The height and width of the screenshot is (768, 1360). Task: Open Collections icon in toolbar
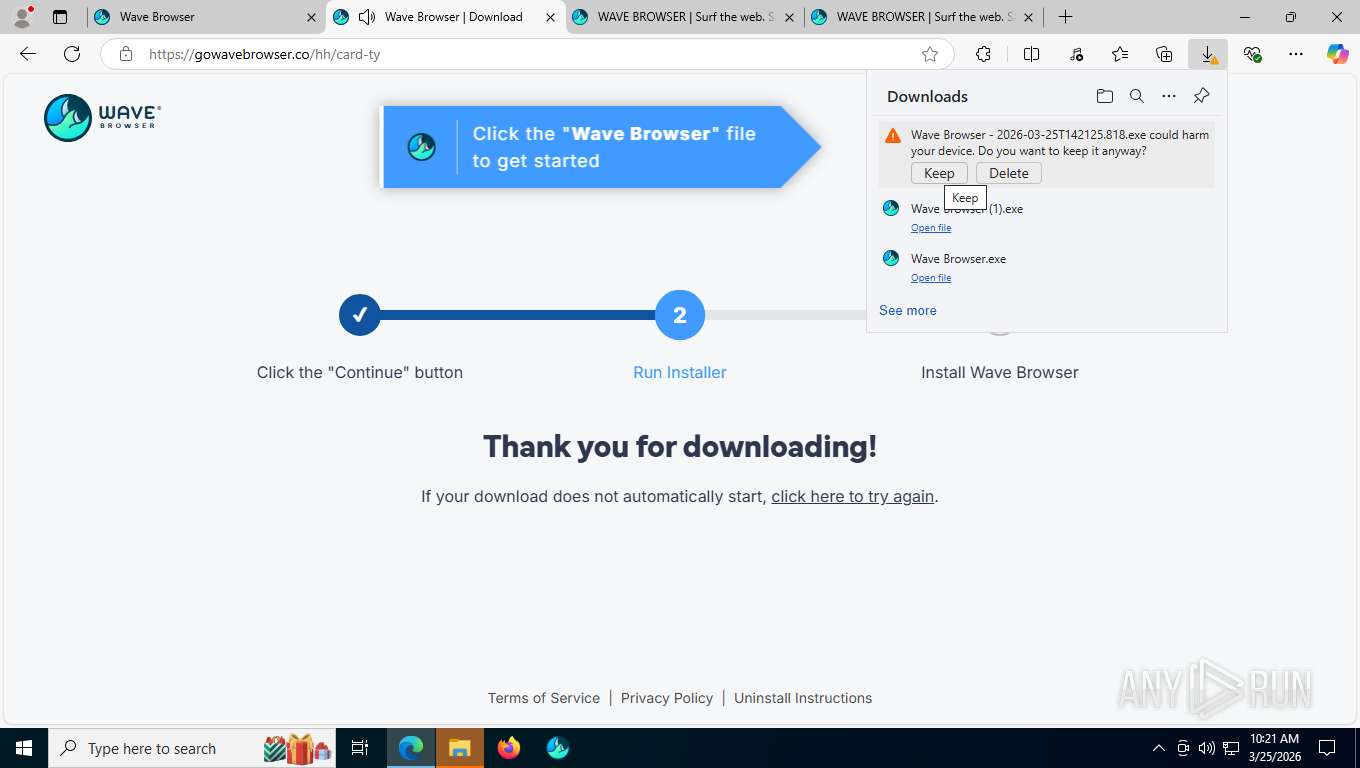1164,54
